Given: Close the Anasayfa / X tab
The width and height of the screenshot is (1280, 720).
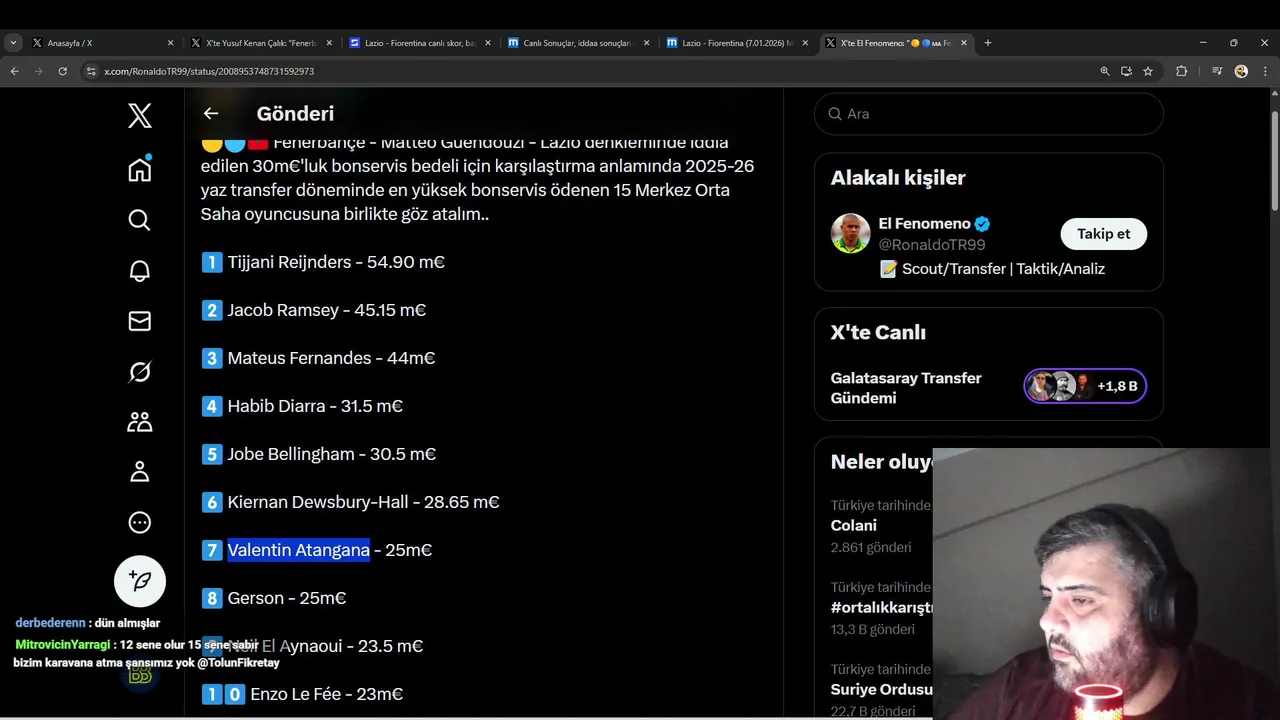Looking at the screenshot, I should [x=170, y=43].
